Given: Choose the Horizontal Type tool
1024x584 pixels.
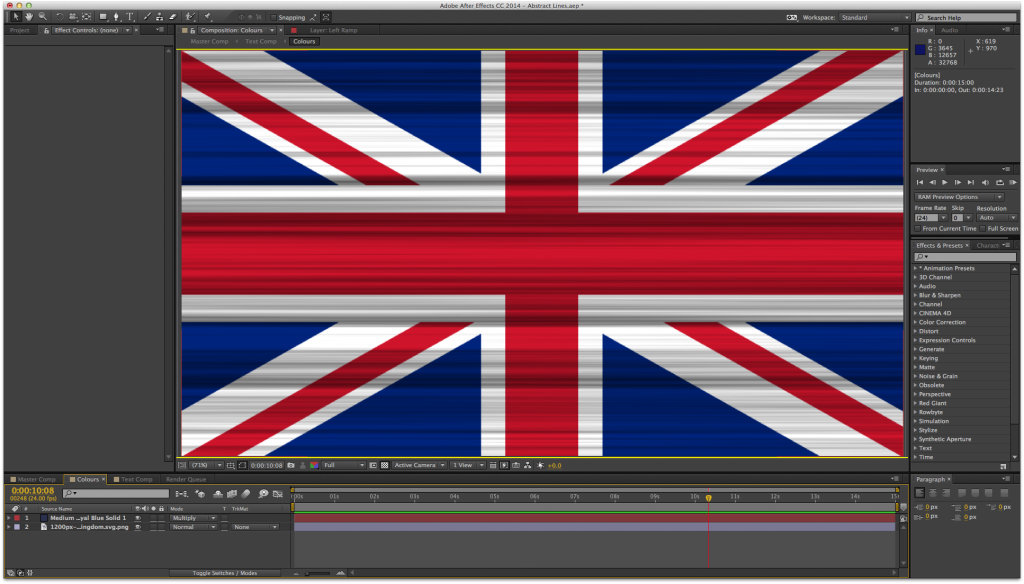Looking at the screenshot, I should [130, 17].
